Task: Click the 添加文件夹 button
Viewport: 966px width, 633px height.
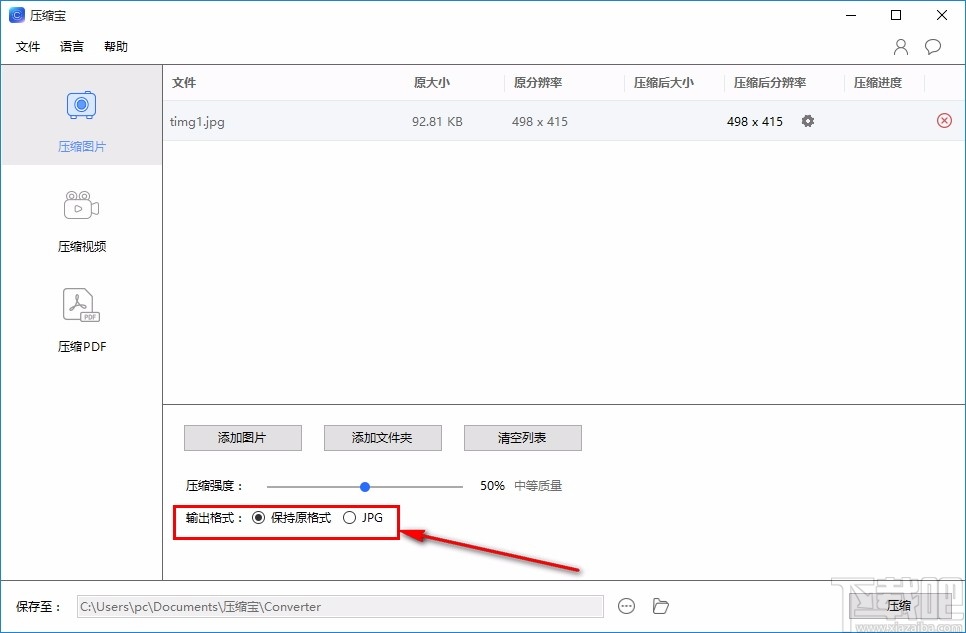Action: (x=383, y=438)
